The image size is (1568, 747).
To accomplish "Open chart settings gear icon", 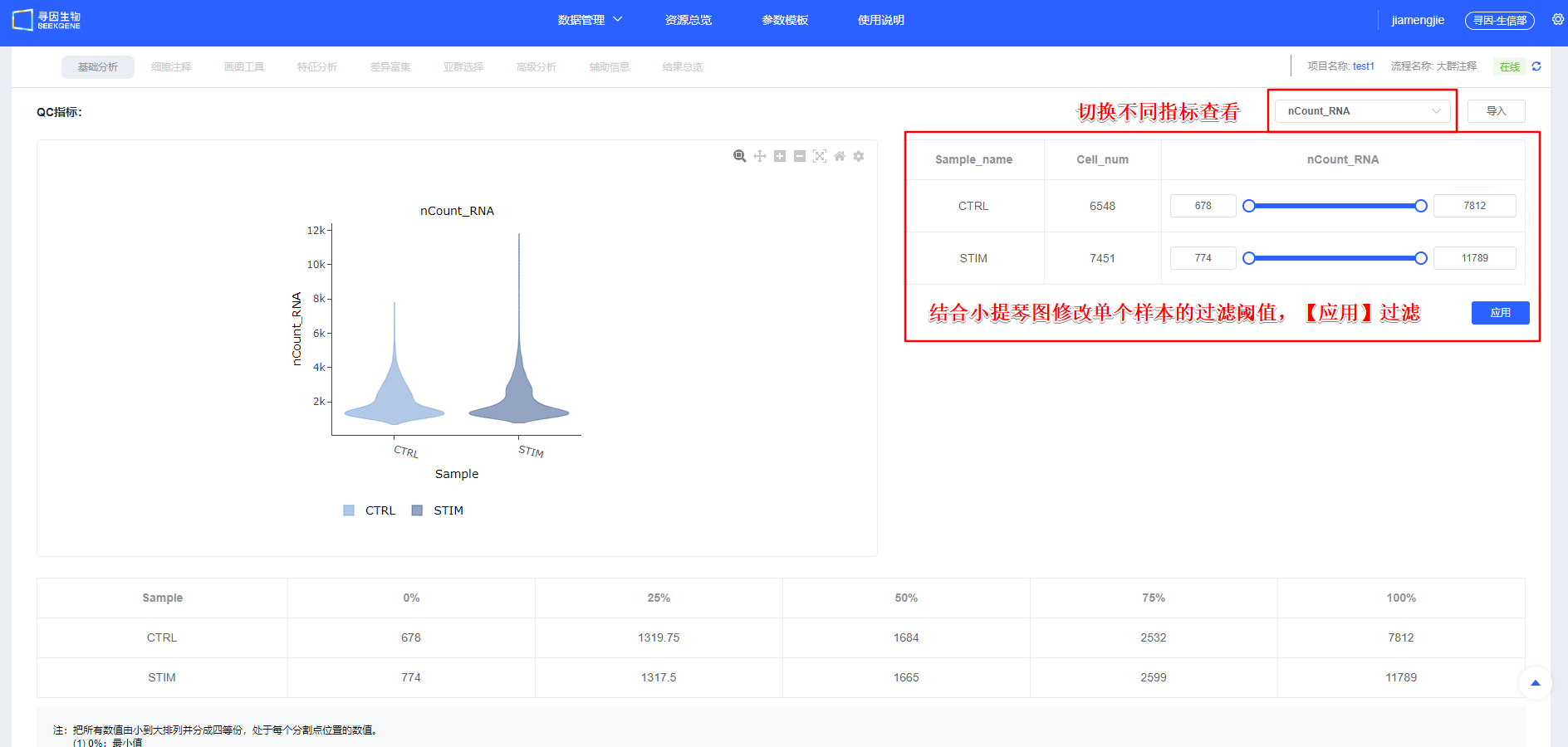I will pos(859,156).
